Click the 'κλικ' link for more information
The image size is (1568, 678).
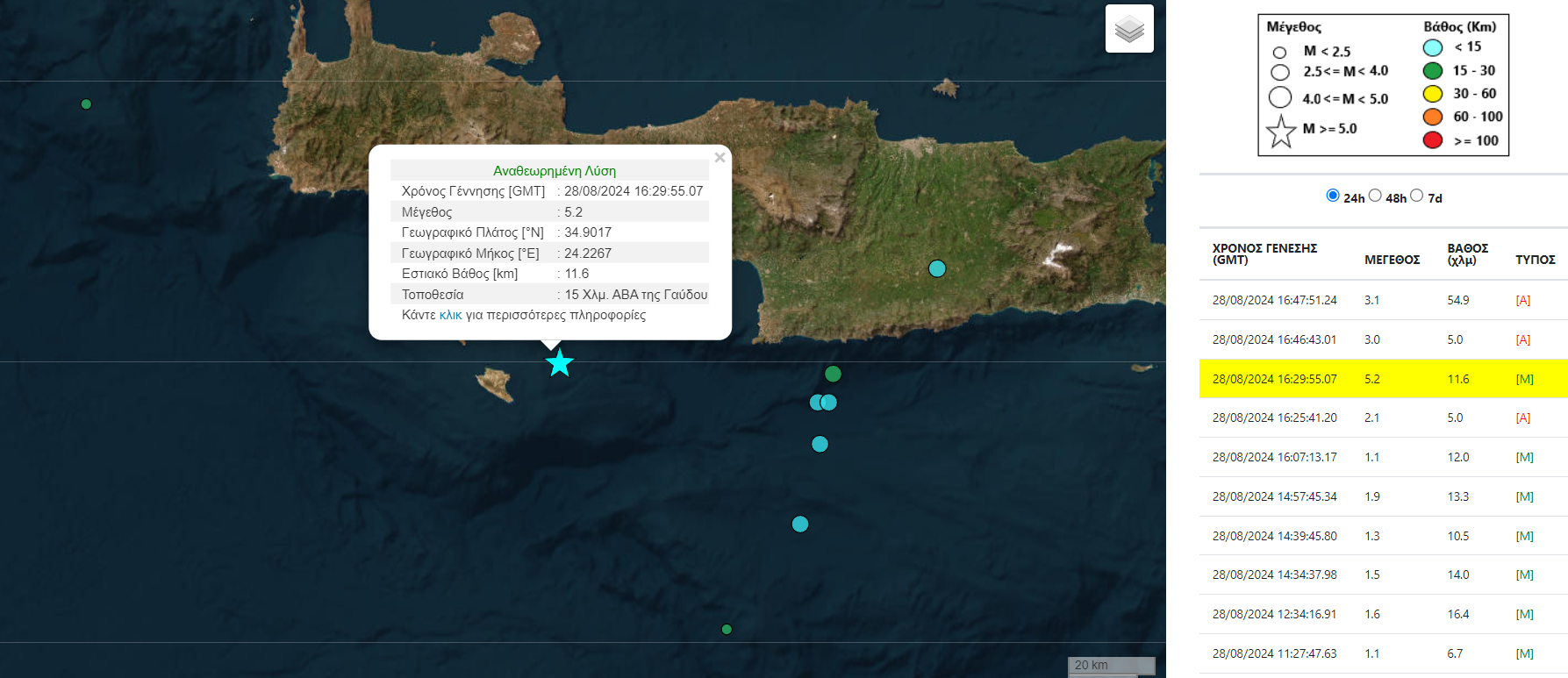tap(450, 315)
